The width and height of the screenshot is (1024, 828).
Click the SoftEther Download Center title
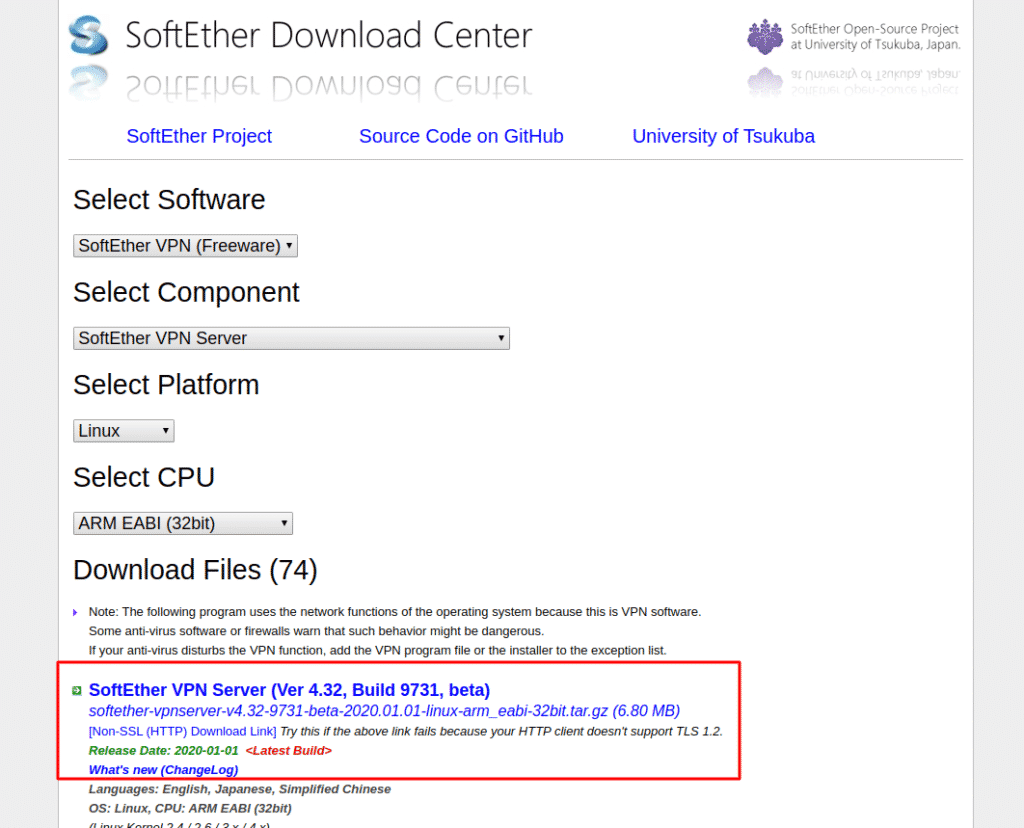click(328, 35)
